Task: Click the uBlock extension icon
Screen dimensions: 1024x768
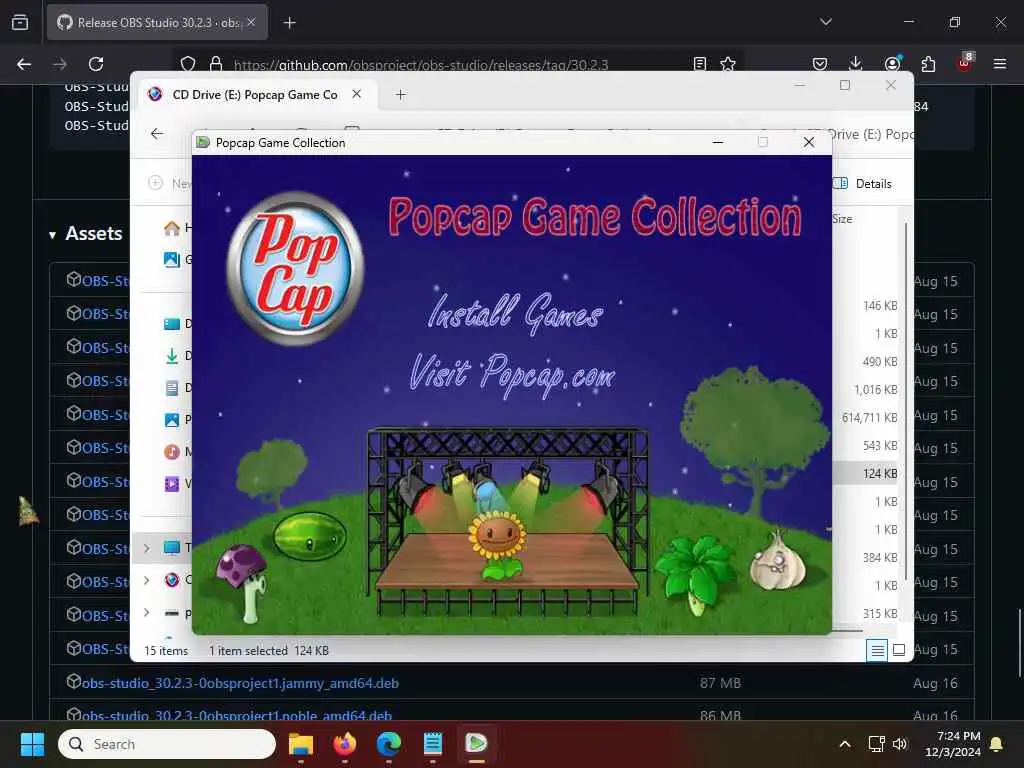Action: tap(965, 63)
